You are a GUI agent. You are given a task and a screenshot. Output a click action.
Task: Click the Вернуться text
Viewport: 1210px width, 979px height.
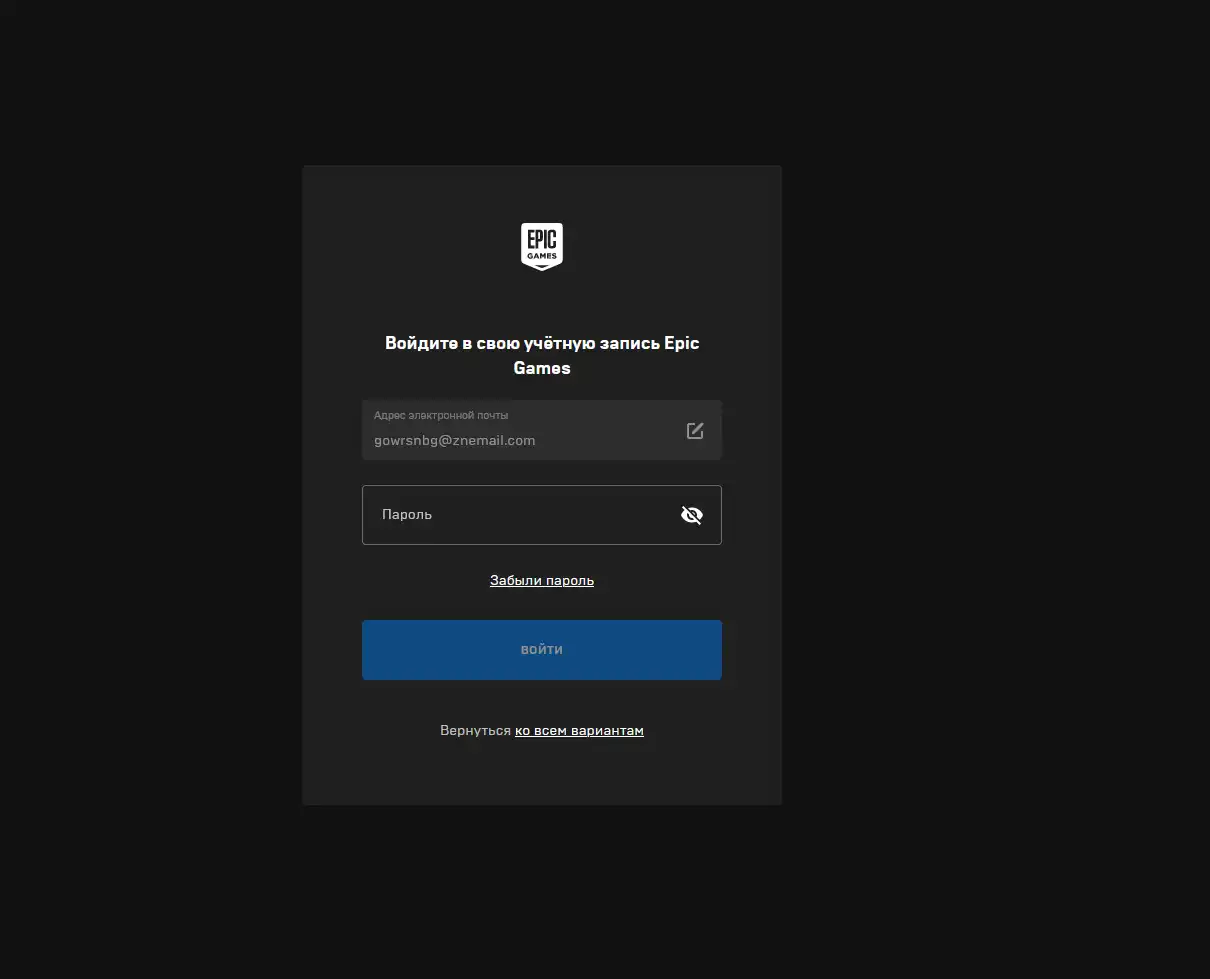click(x=475, y=731)
